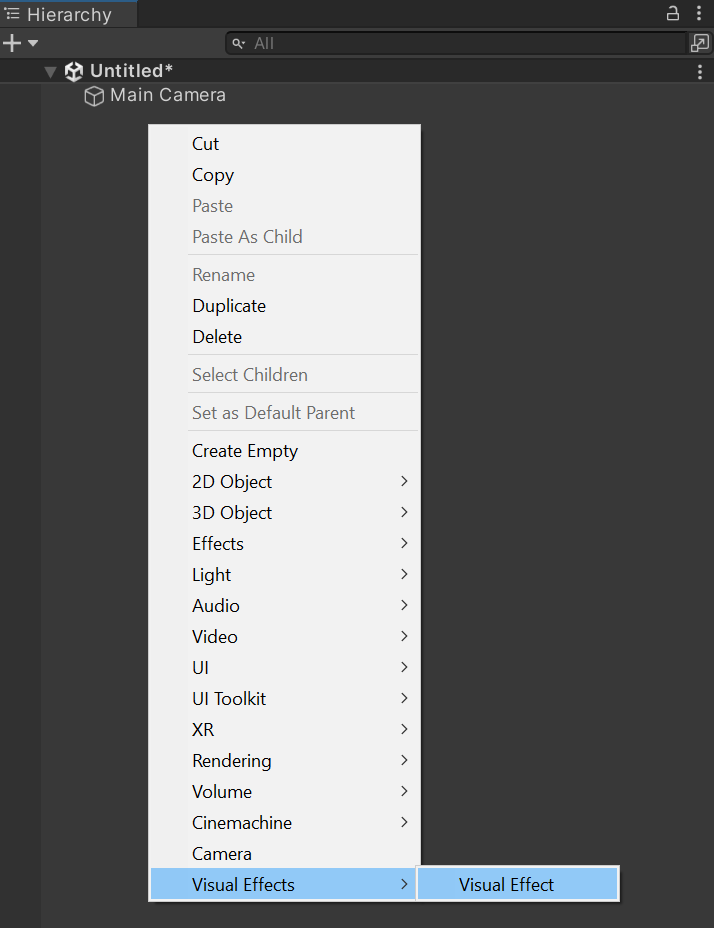Image resolution: width=714 pixels, height=928 pixels.
Task: Open the Hierarchy panel three-dot options menu
Action: pos(699,14)
